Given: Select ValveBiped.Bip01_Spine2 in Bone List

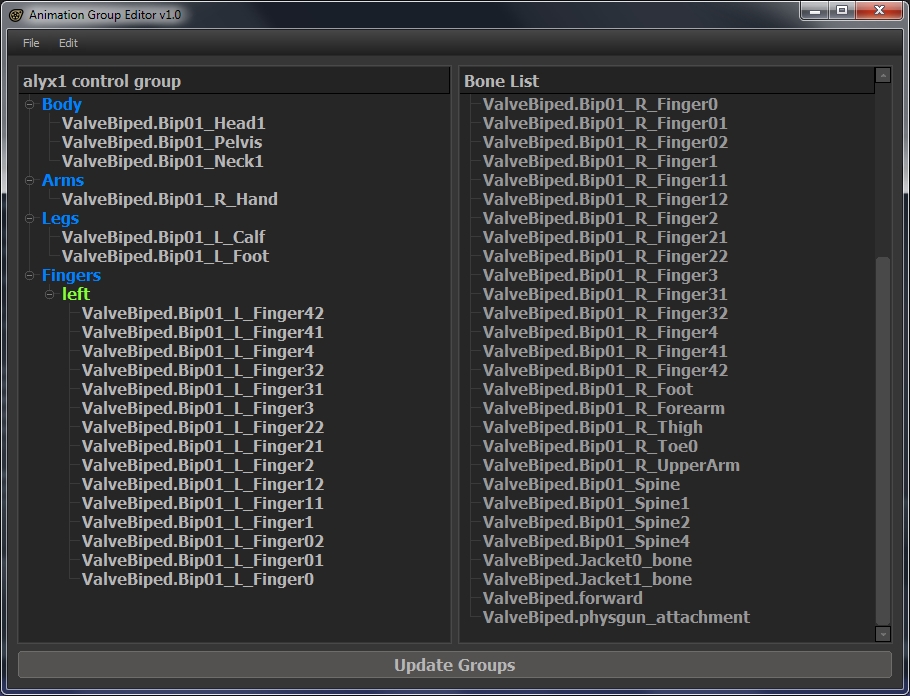Looking at the screenshot, I should [586, 522].
